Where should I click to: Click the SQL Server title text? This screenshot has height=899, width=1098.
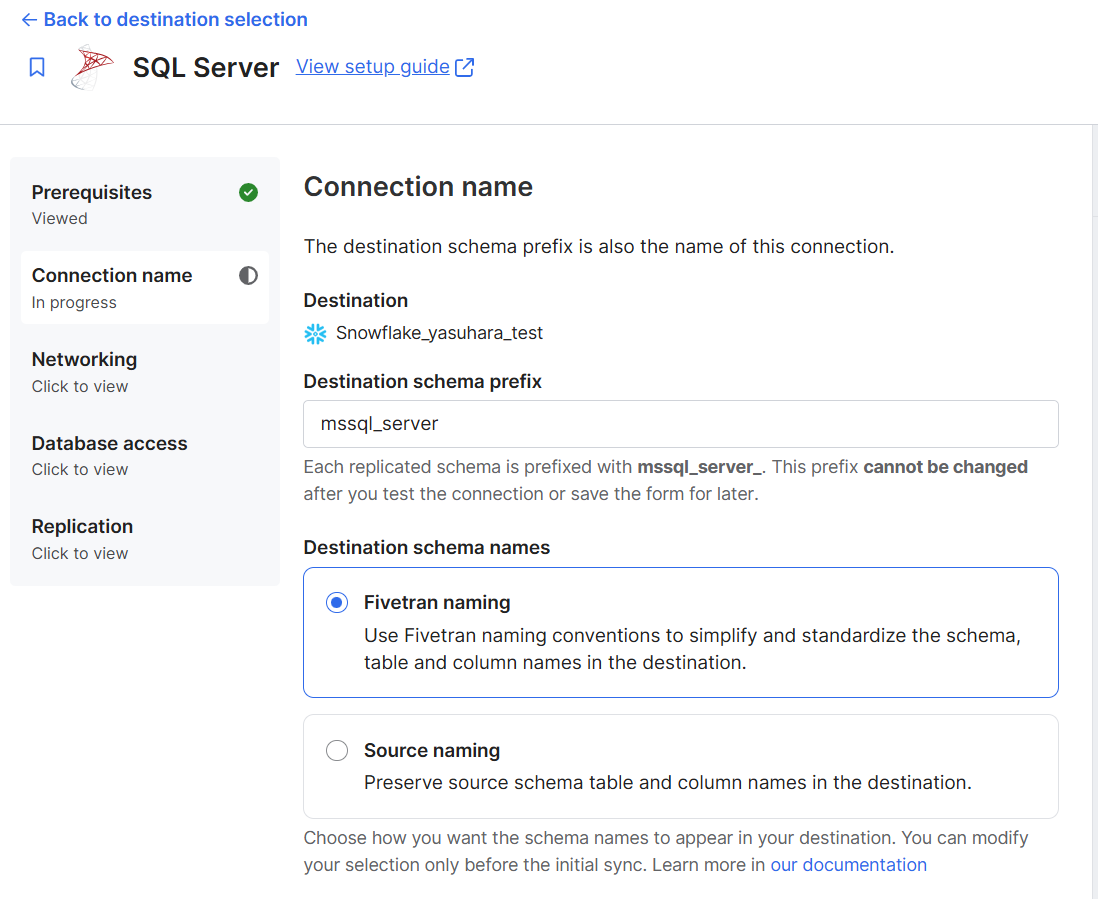(x=206, y=68)
